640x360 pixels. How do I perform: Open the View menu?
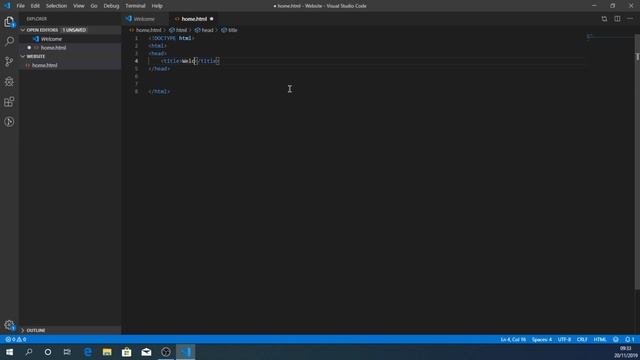point(78,6)
